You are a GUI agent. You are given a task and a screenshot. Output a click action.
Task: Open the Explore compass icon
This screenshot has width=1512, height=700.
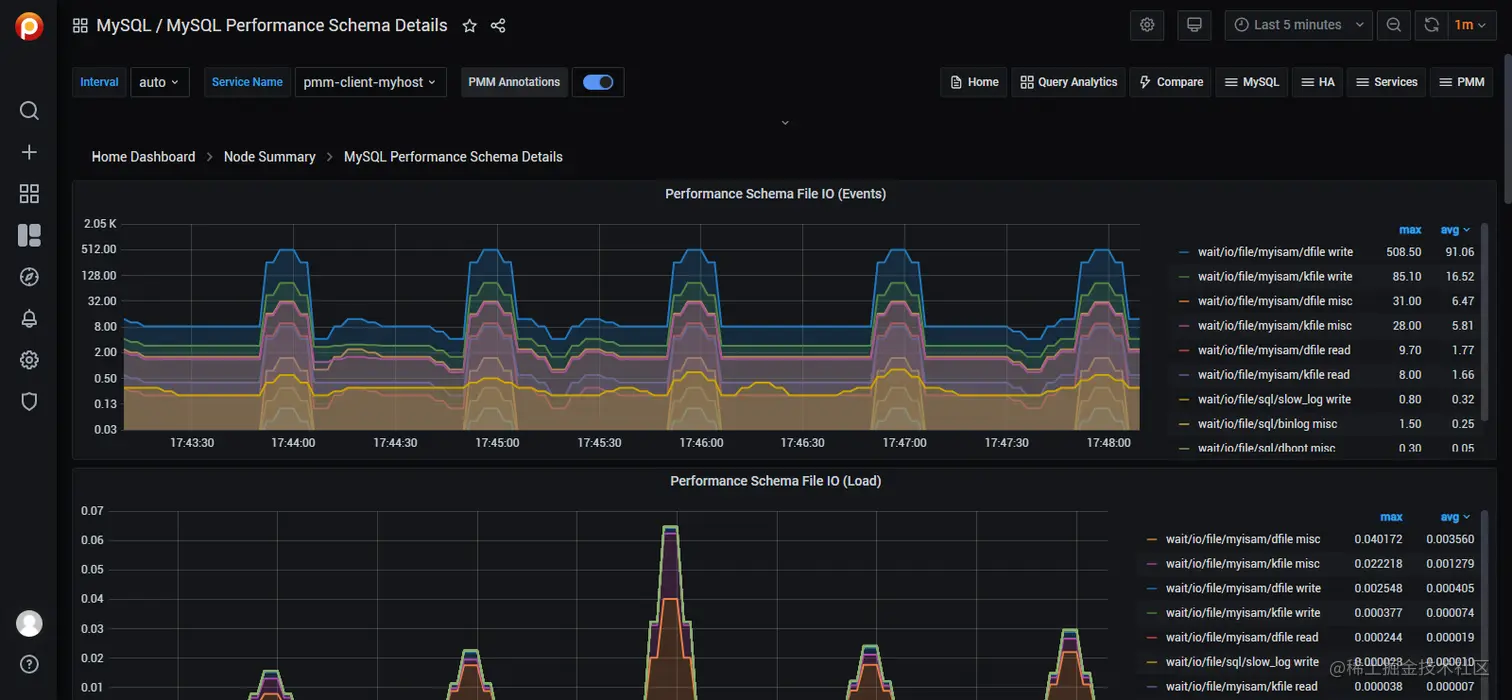tap(29, 277)
